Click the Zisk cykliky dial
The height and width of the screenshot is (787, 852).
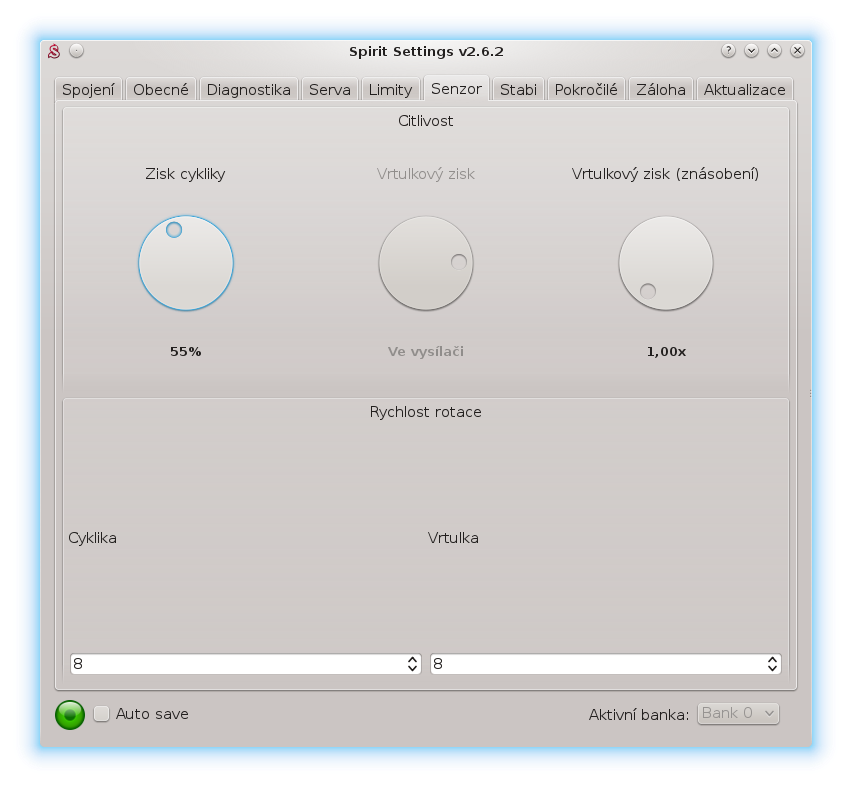(x=186, y=264)
